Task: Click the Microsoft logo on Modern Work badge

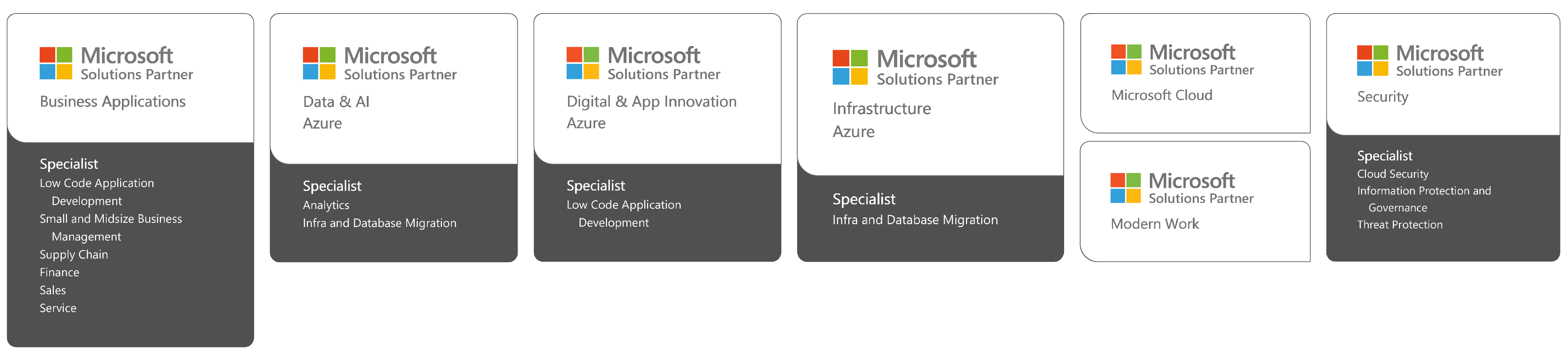Action: (1125, 188)
